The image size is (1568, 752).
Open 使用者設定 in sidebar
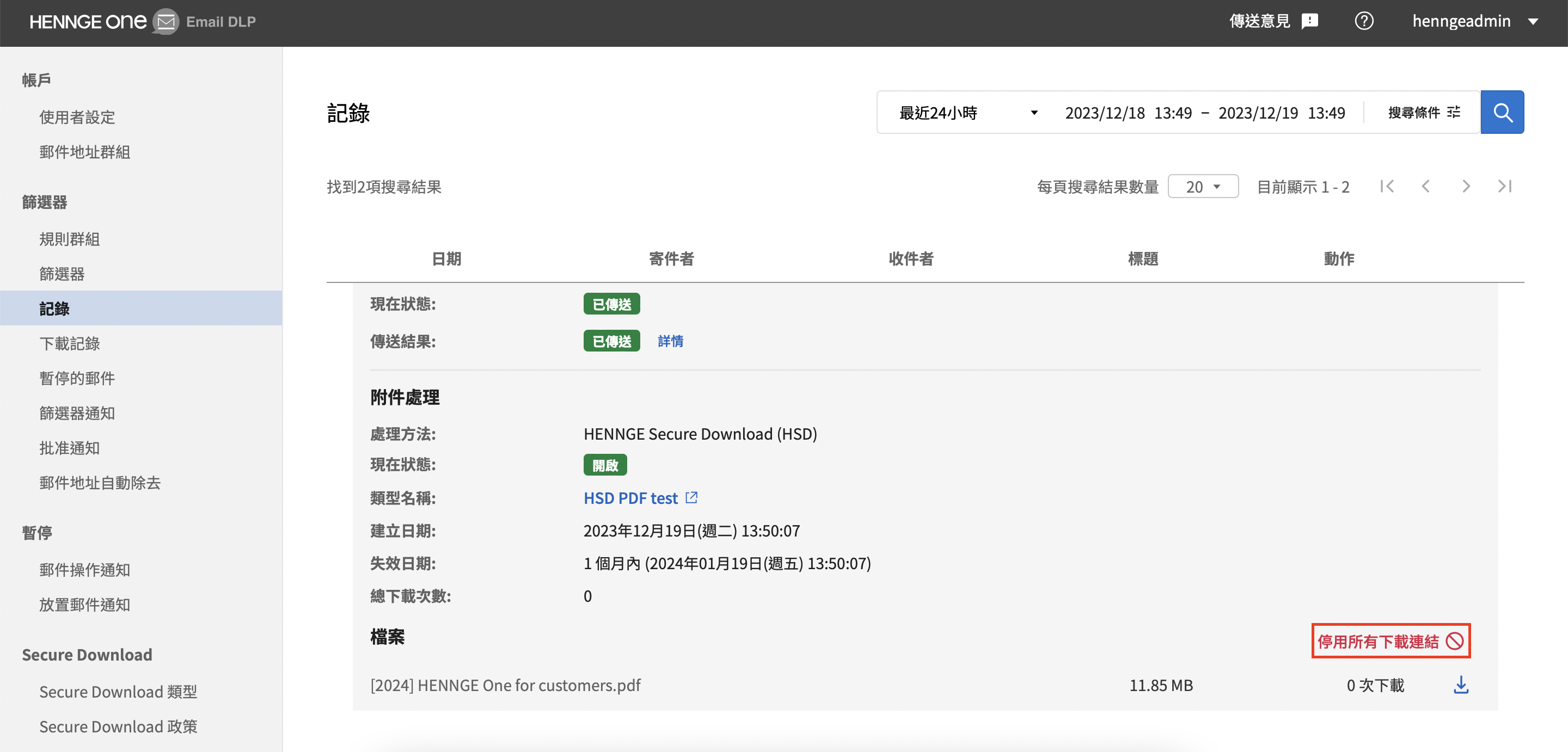coord(77,117)
